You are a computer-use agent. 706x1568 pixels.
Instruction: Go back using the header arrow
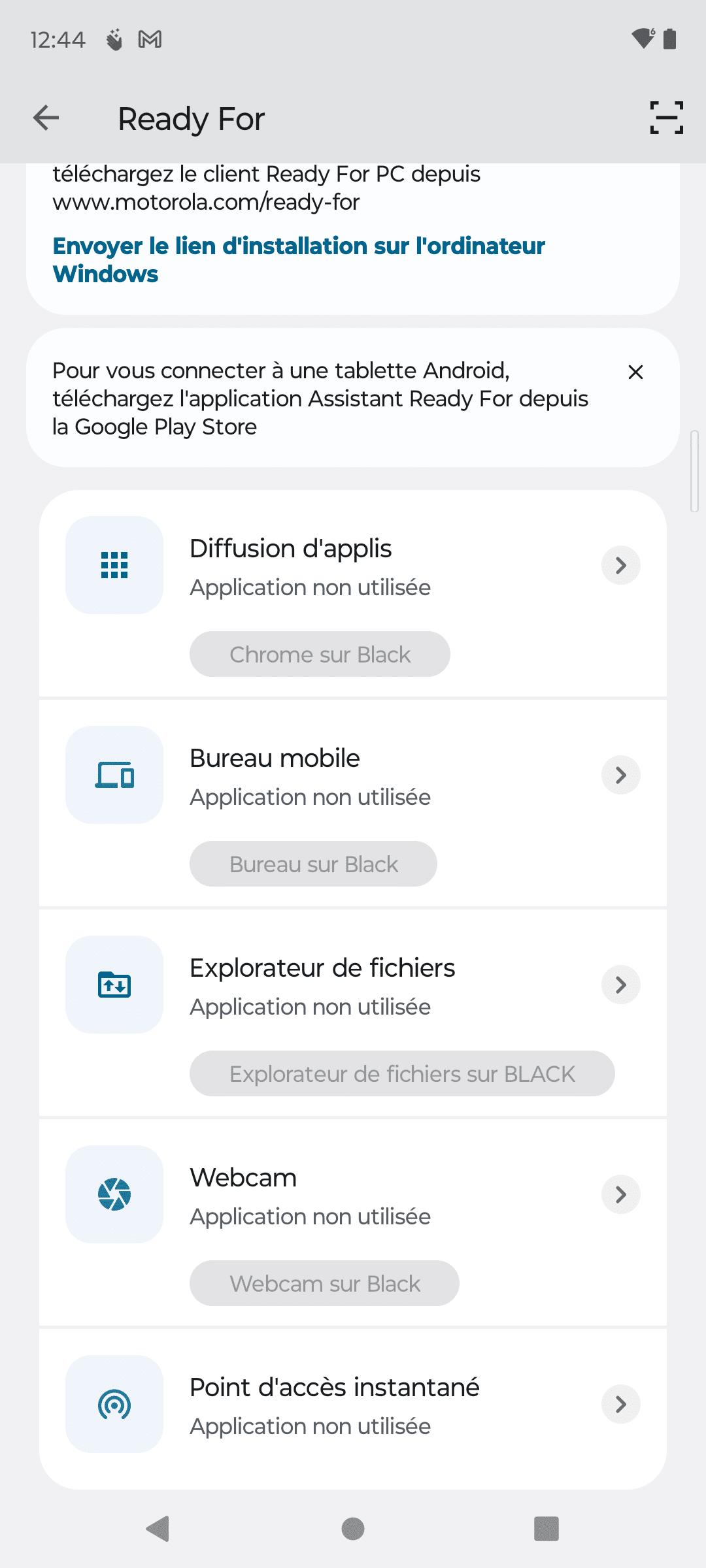[x=46, y=118]
